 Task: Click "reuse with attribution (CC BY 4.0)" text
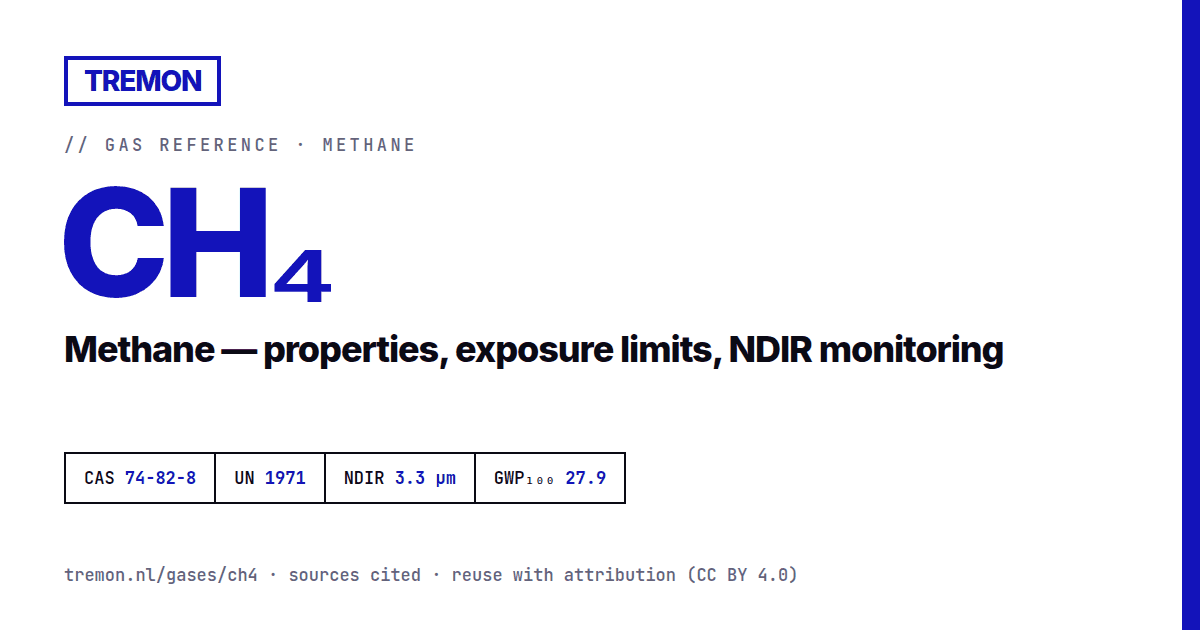[x=625, y=575]
